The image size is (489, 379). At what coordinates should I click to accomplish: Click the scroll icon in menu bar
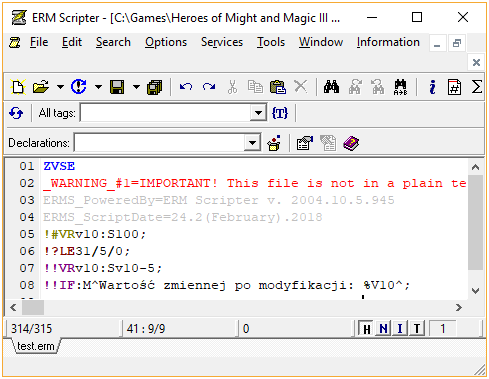[14, 43]
